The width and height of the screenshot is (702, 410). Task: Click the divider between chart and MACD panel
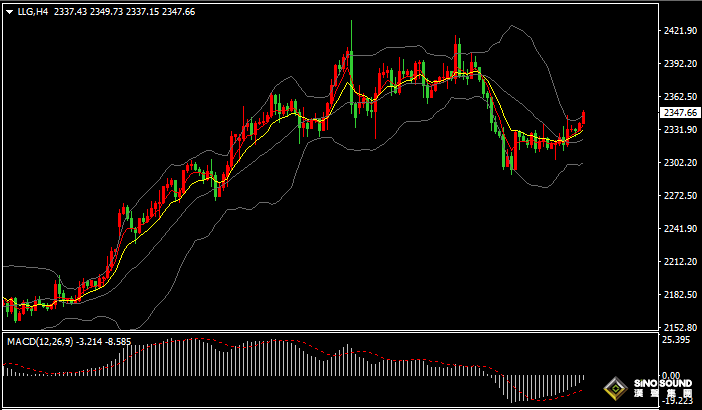coord(330,332)
